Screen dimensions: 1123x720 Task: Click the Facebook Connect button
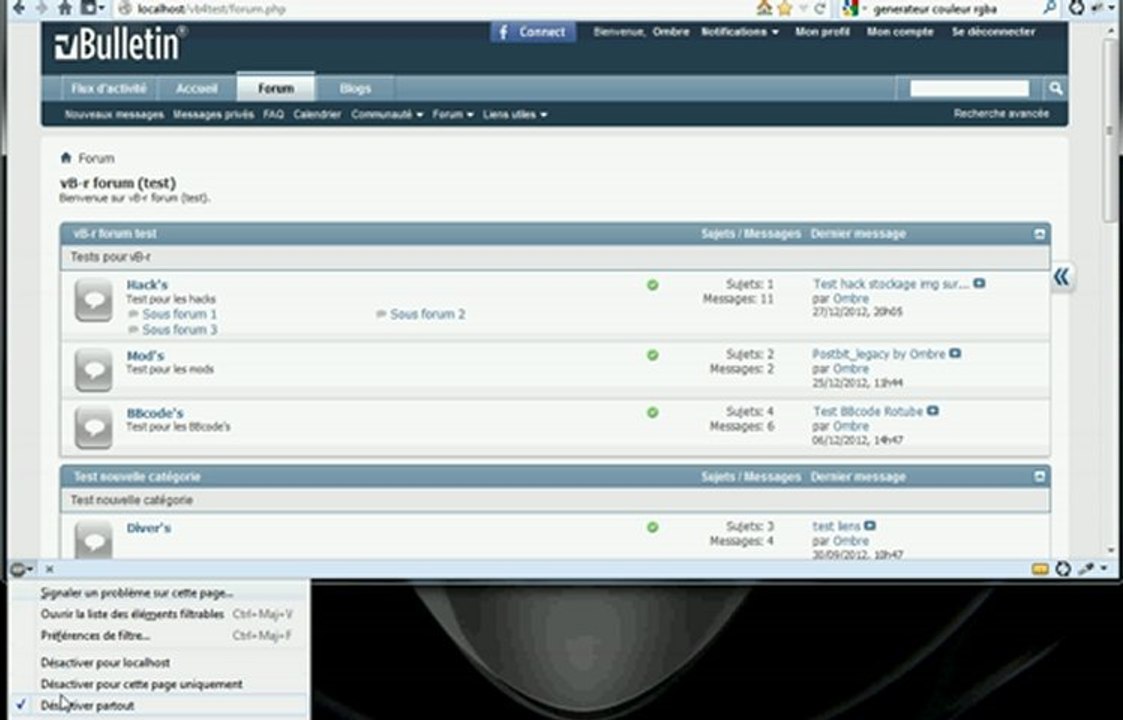pos(533,32)
